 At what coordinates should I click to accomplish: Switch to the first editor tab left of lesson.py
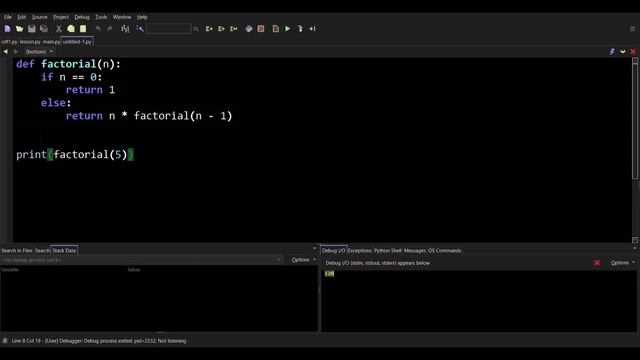pyautogui.click(x=9, y=42)
